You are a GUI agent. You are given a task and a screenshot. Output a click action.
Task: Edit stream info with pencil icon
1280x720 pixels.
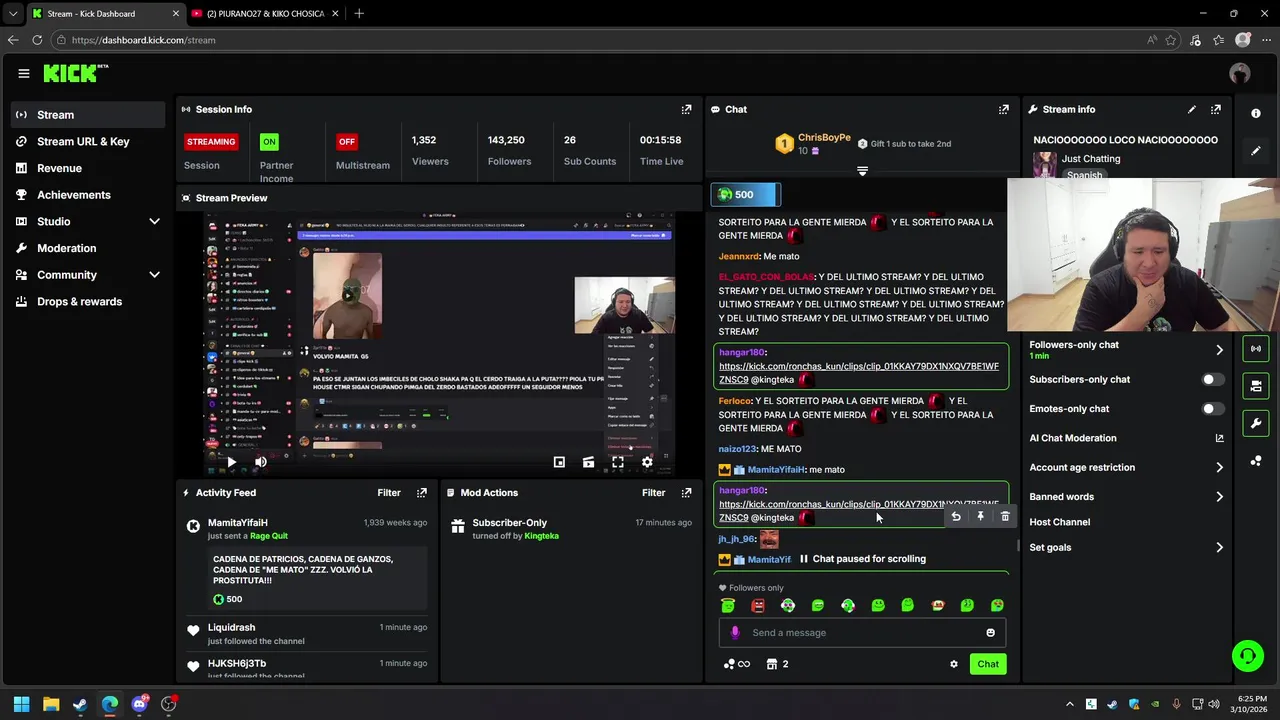pos(1191,109)
